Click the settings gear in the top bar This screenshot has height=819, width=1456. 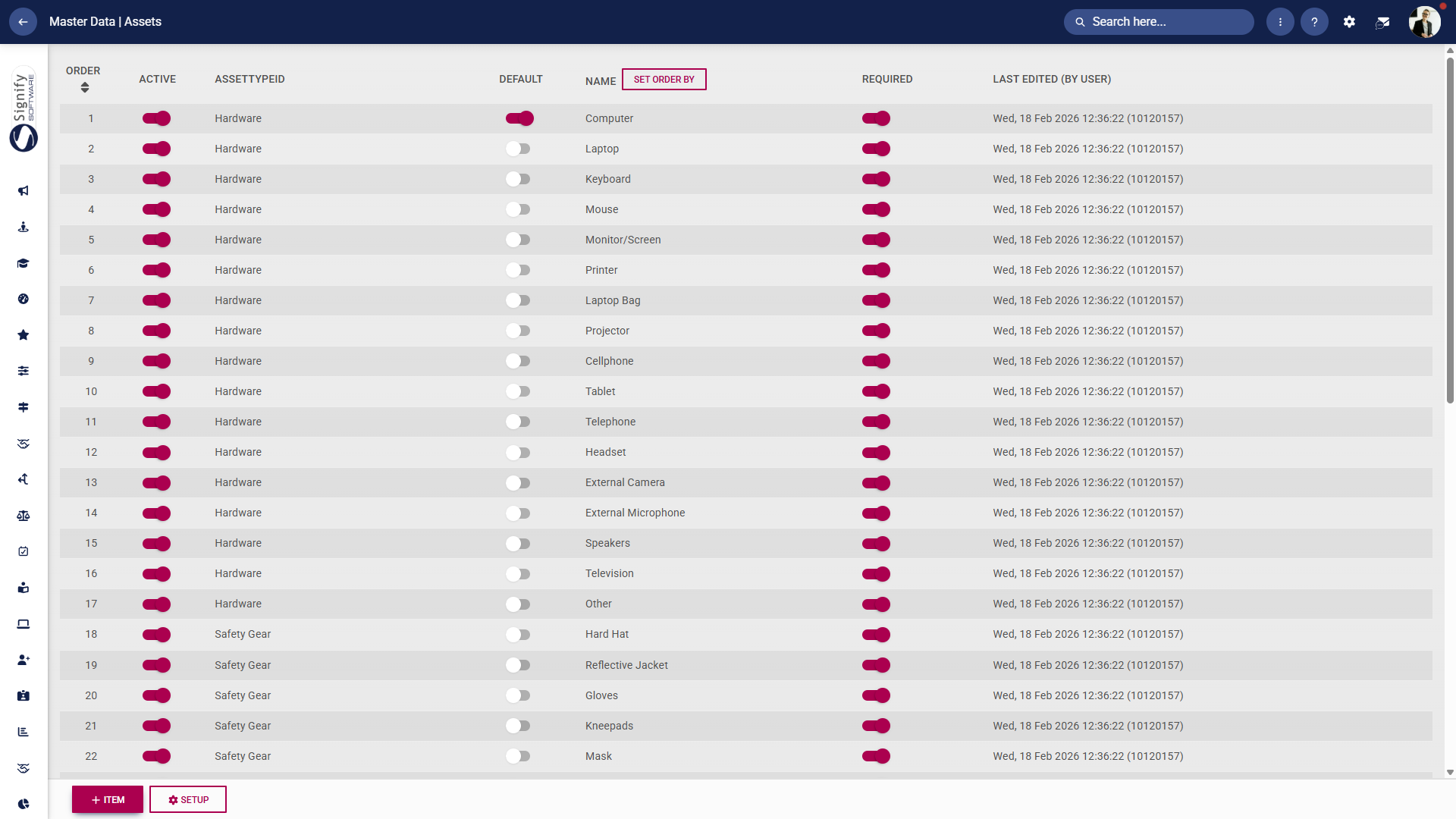click(x=1350, y=21)
